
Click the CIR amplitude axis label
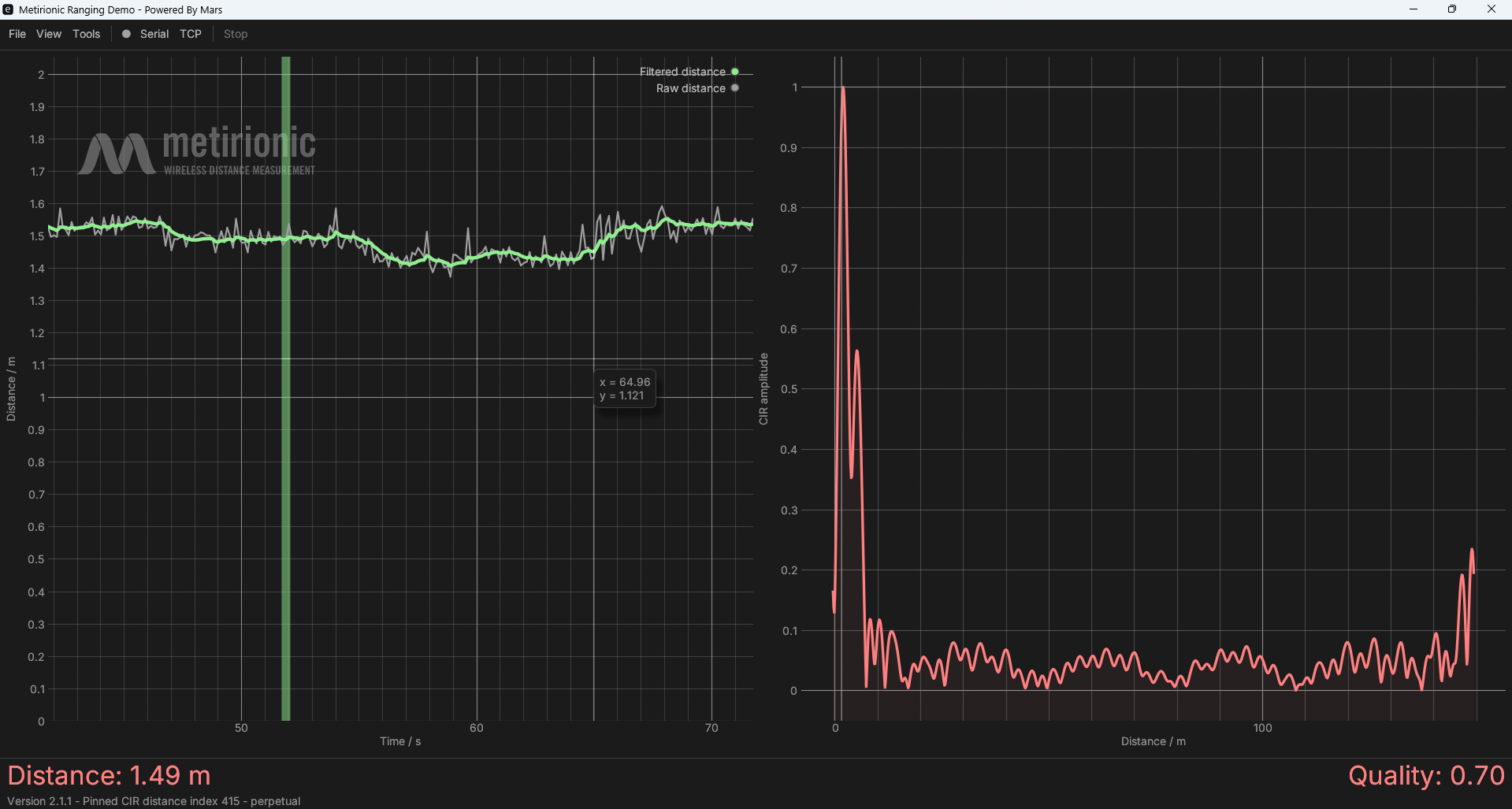763,389
